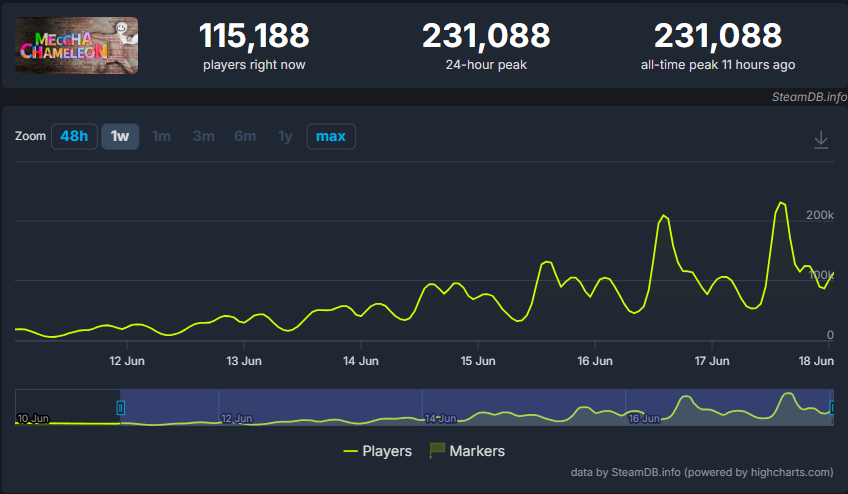This screenshot has width=848, height=494.
Task: Pick the 1y zoom option
Action: 285,136
